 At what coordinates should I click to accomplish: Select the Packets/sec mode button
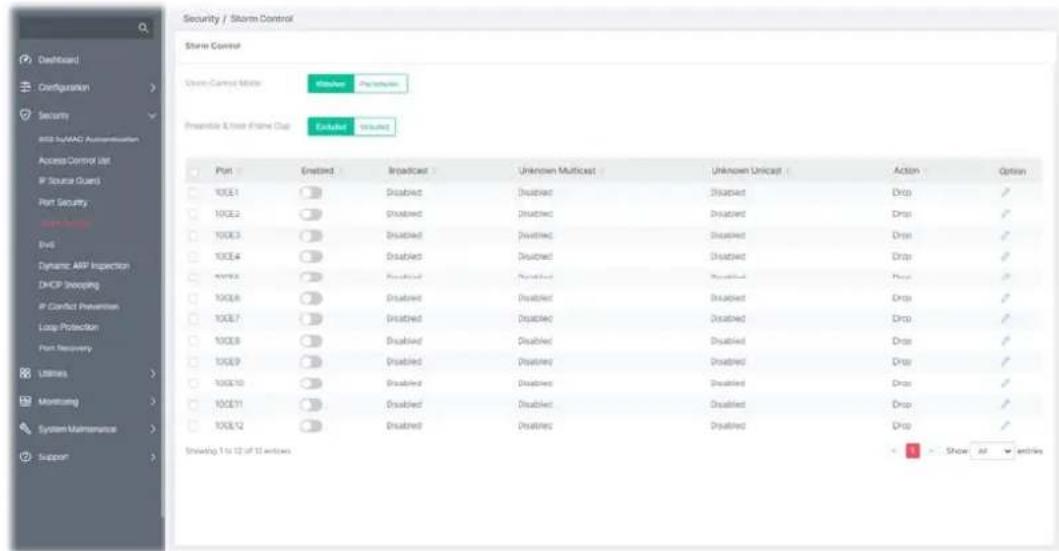click(x=380, y=84)
